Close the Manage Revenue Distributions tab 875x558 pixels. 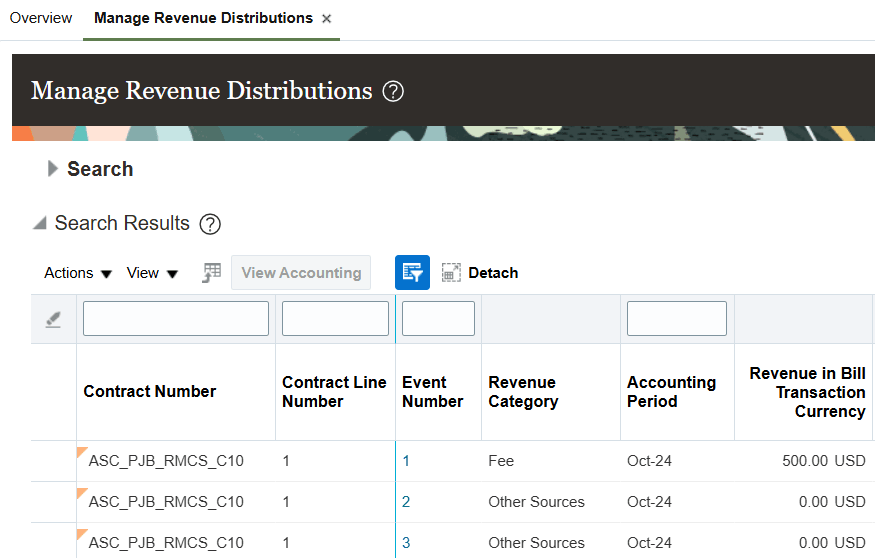(x=327, y=19)
